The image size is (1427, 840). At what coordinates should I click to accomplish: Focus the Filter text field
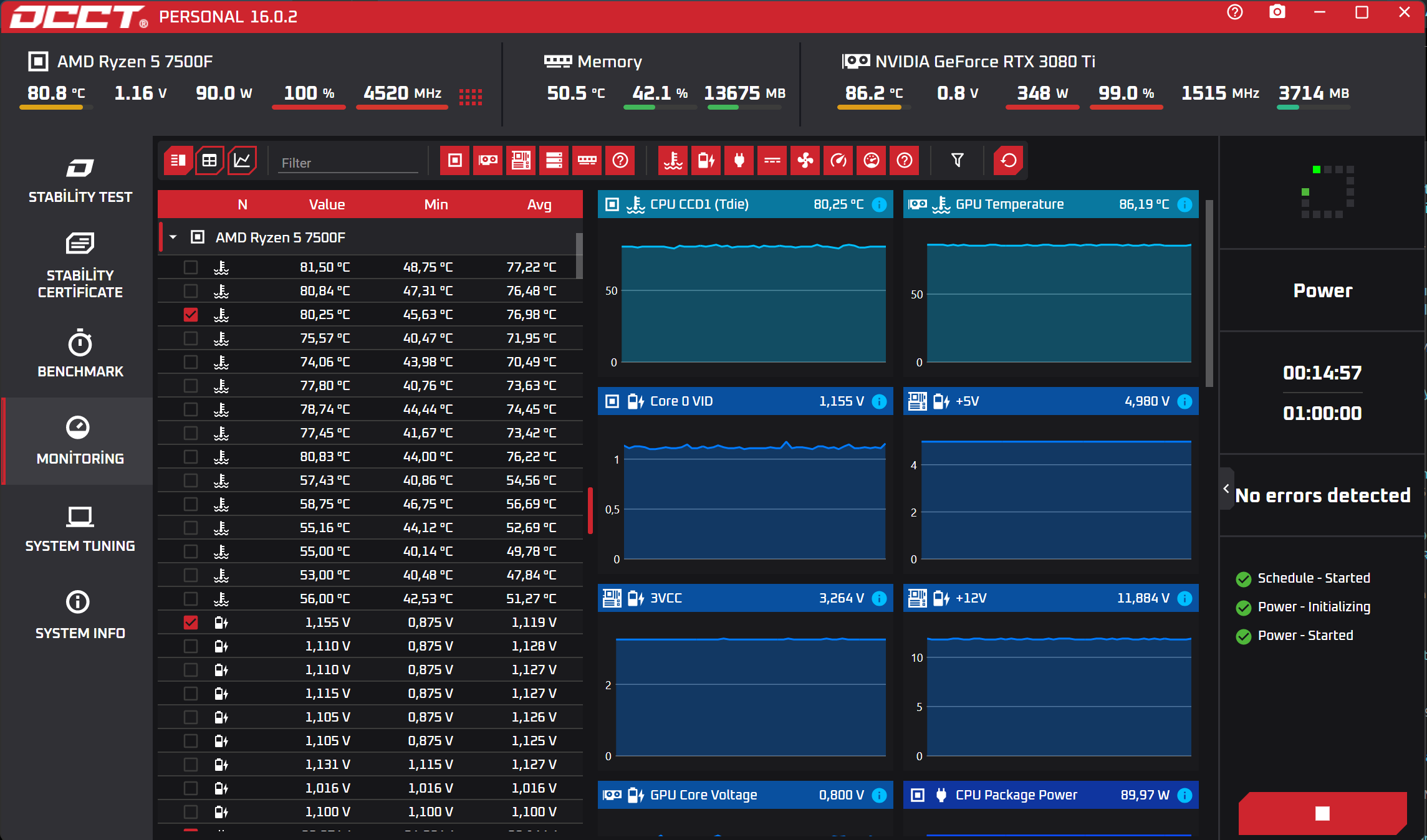[348, 163]
